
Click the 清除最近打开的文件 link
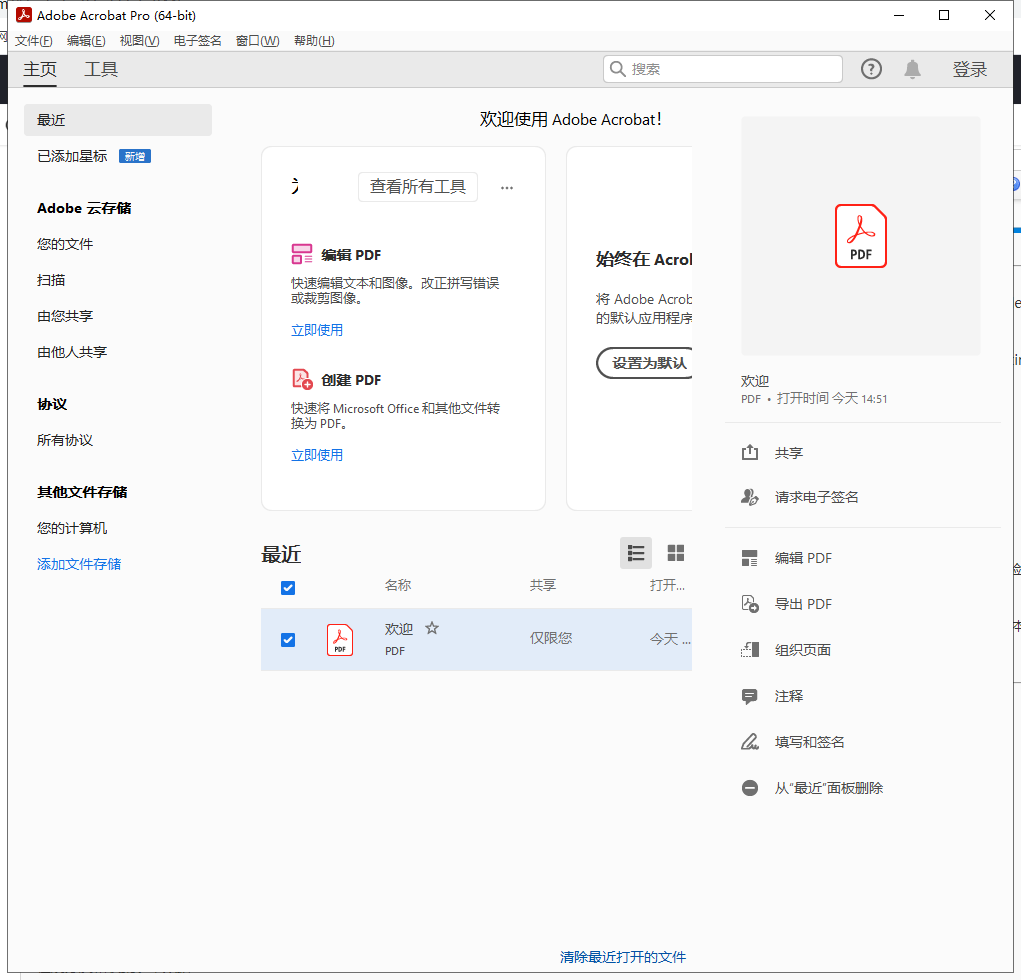pos(623,956)
